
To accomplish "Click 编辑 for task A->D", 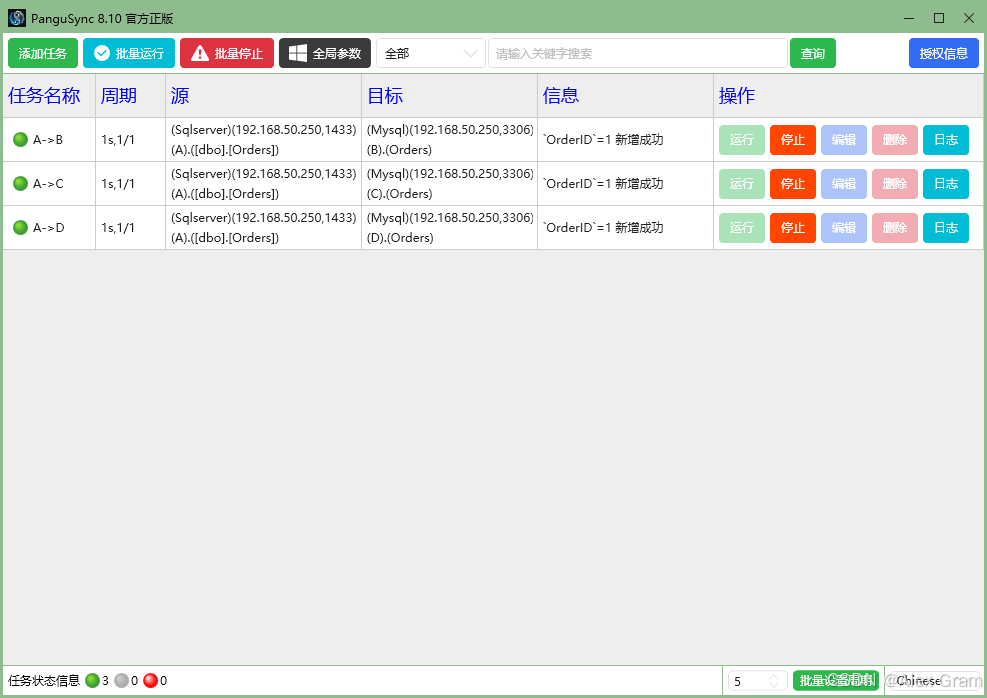I will pyautogui.click(x=844, y=228).
